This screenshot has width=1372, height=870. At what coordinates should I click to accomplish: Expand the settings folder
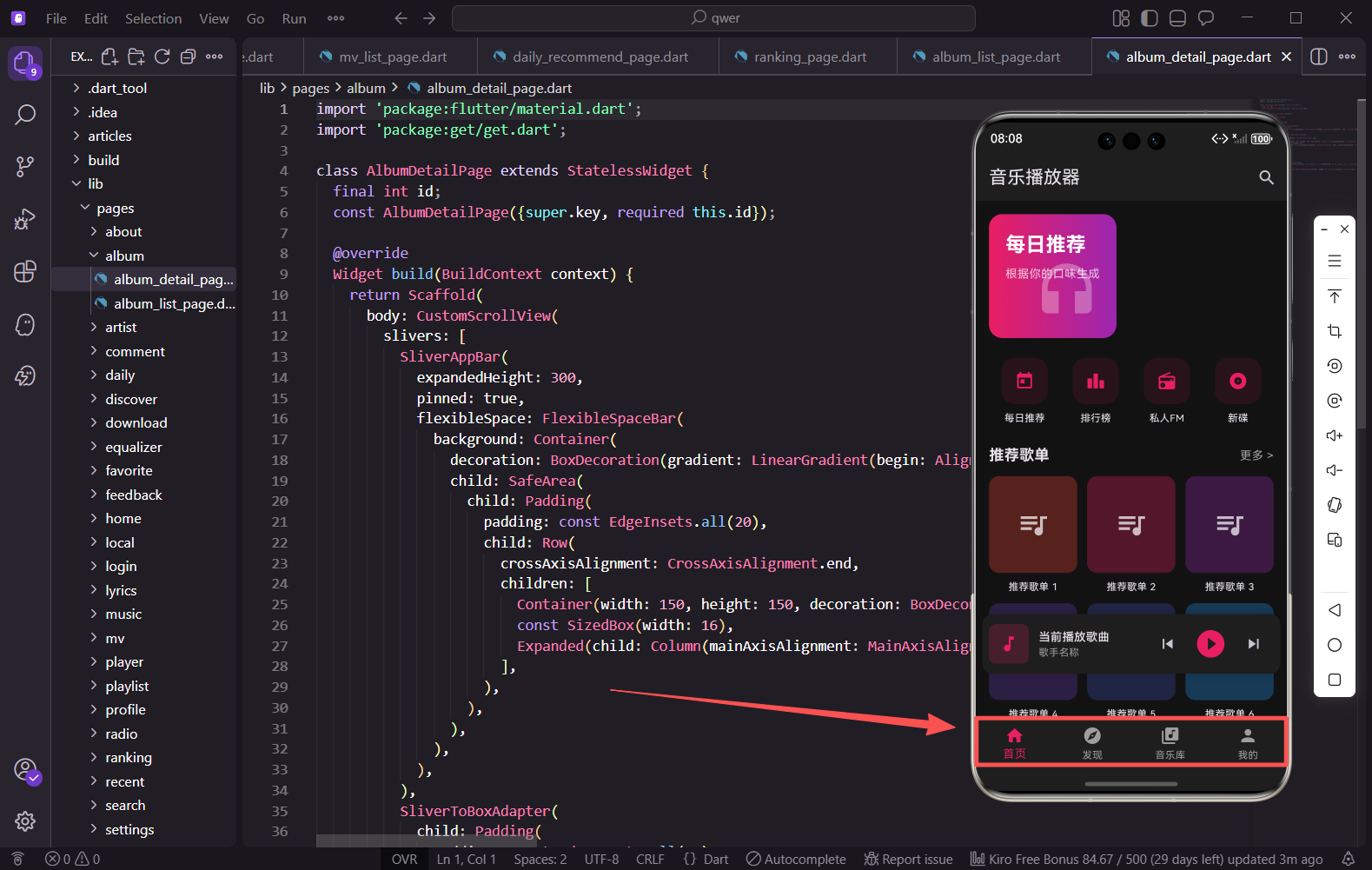pyautogui.click(x=143, y=829)
